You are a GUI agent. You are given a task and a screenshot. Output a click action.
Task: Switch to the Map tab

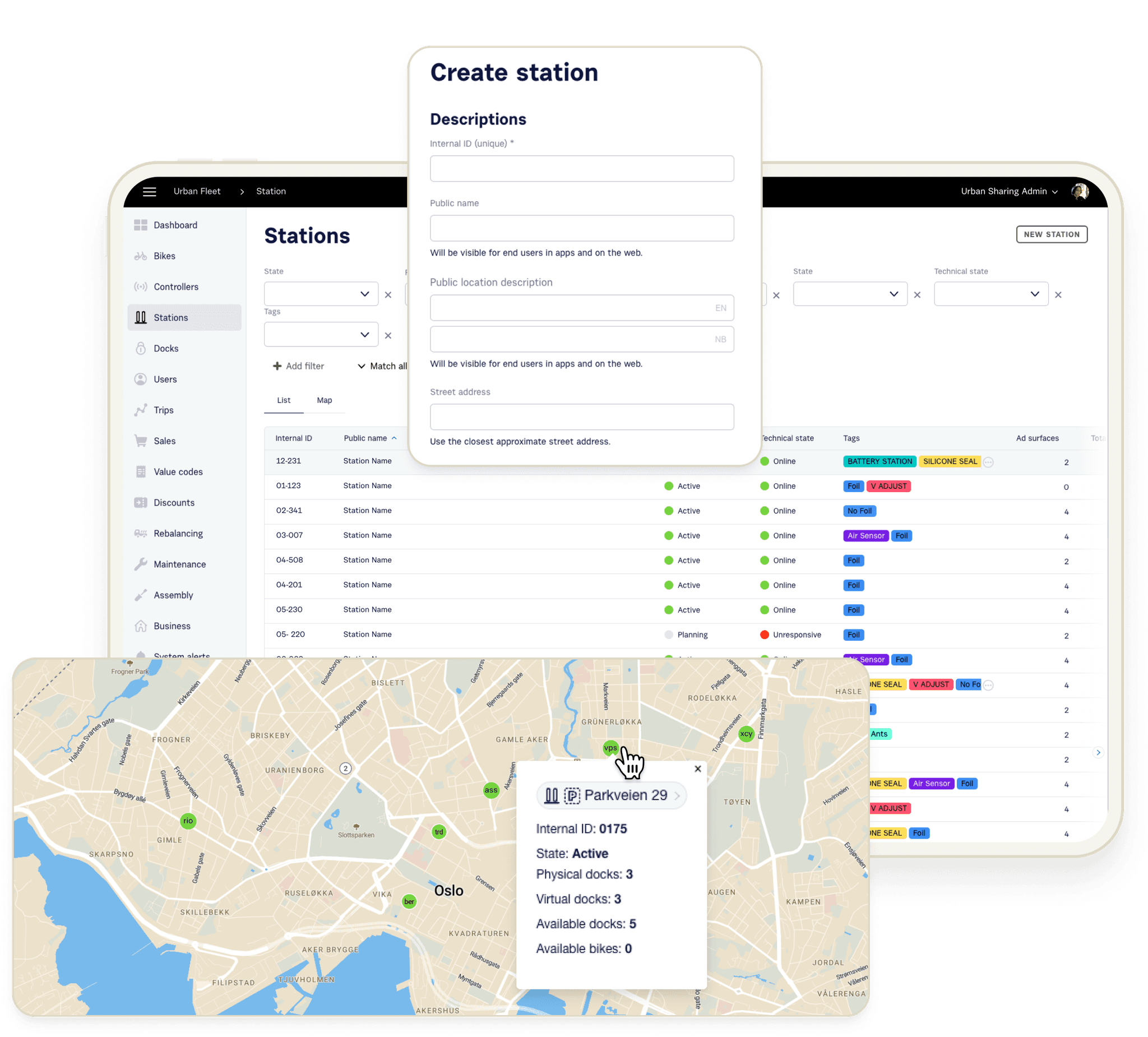click(x=324, y=400)
